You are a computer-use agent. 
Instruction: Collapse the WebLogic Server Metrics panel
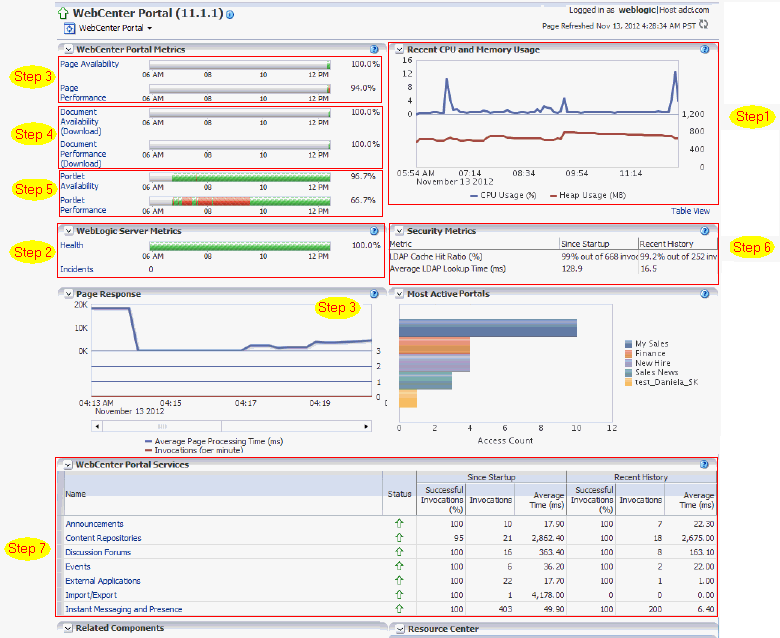pyautogui.click(x=69, y=231)
